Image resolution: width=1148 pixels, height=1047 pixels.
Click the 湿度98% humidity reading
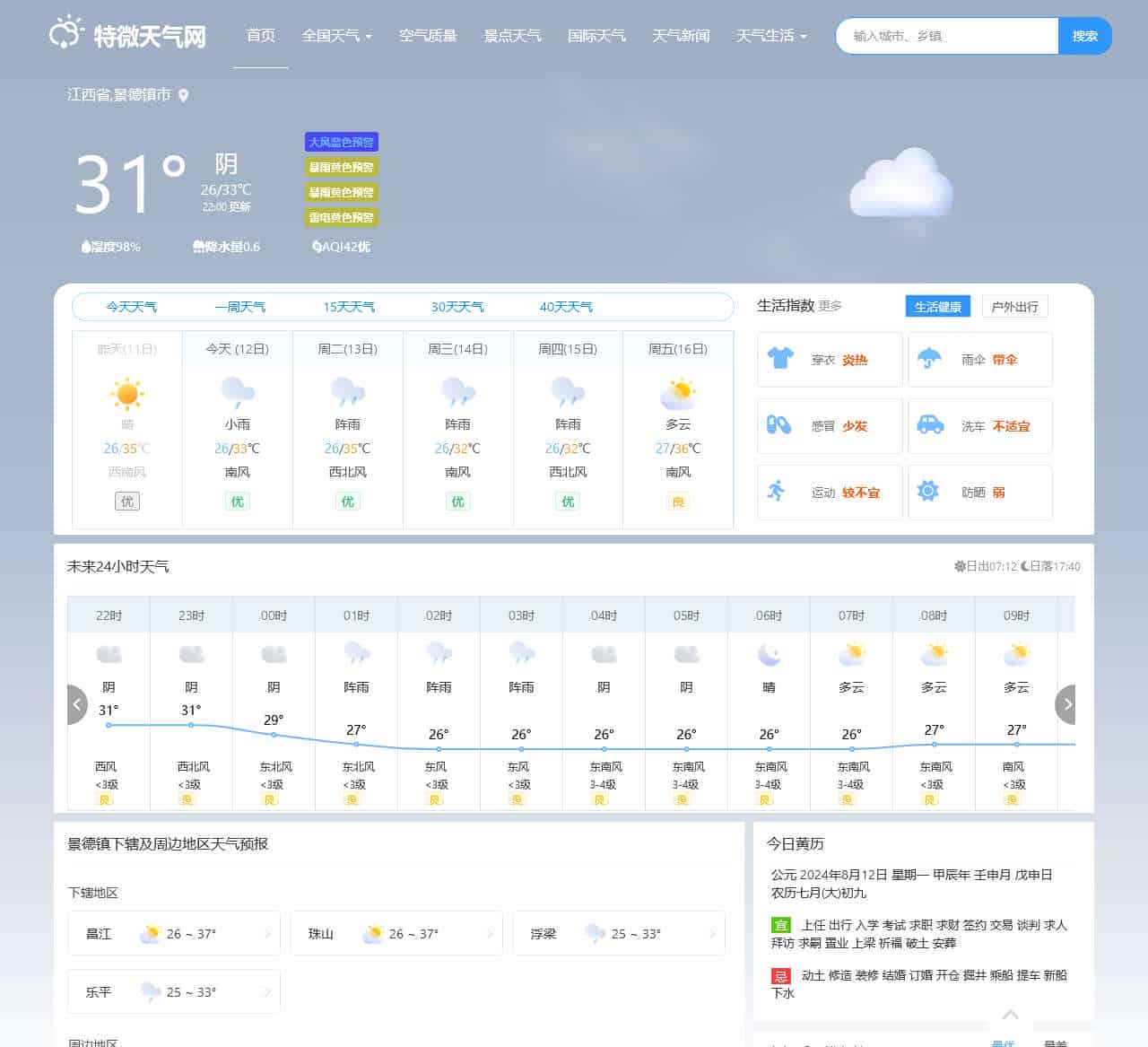point(111,247)
